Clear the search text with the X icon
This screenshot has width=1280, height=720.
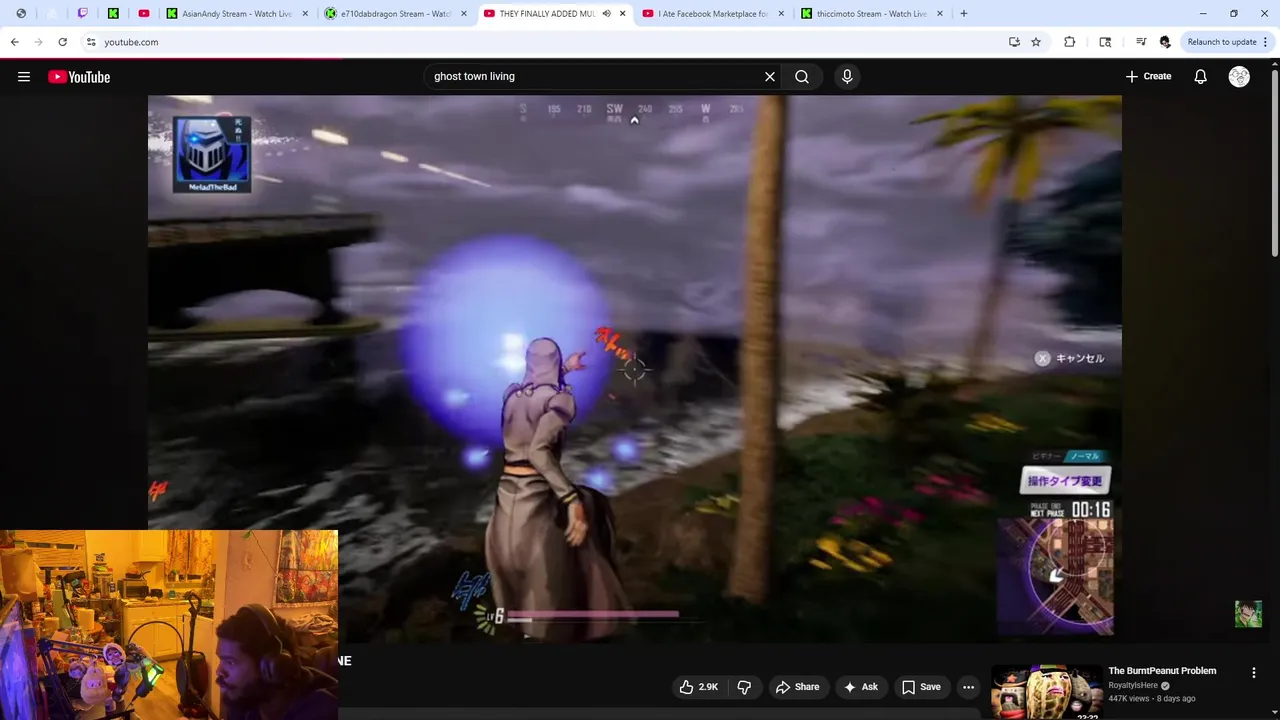coord(770,77)
